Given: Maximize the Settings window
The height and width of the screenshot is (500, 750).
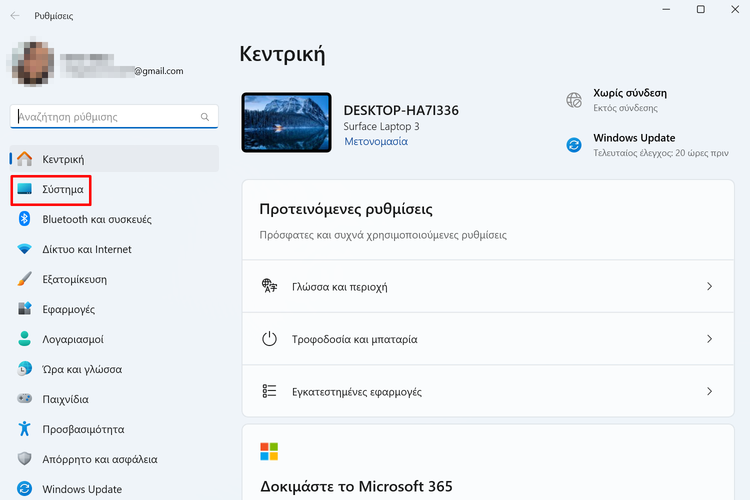Looking at the screenshot, I should pos(701,9).
